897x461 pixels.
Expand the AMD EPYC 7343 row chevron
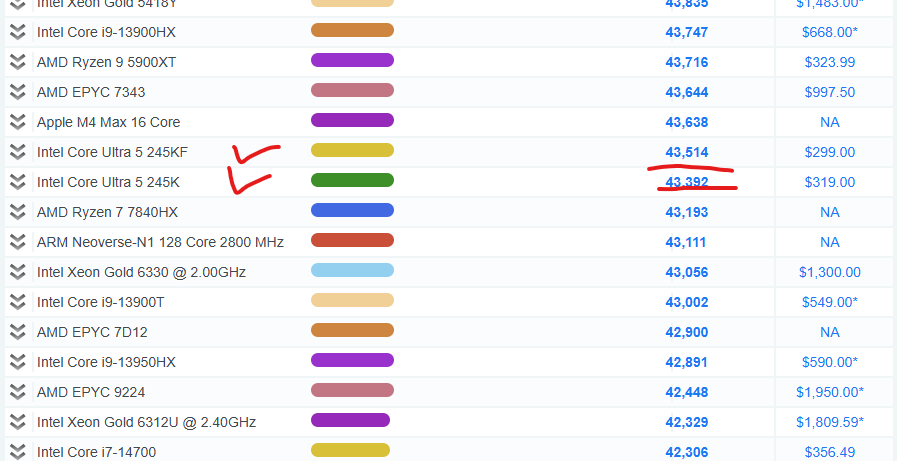(18, 92)
